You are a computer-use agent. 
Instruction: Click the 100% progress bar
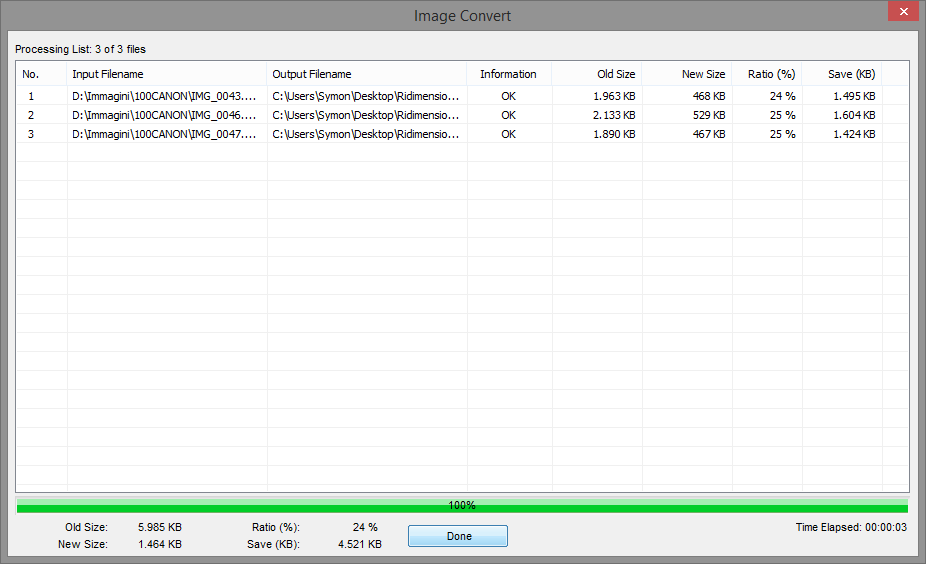462,506
